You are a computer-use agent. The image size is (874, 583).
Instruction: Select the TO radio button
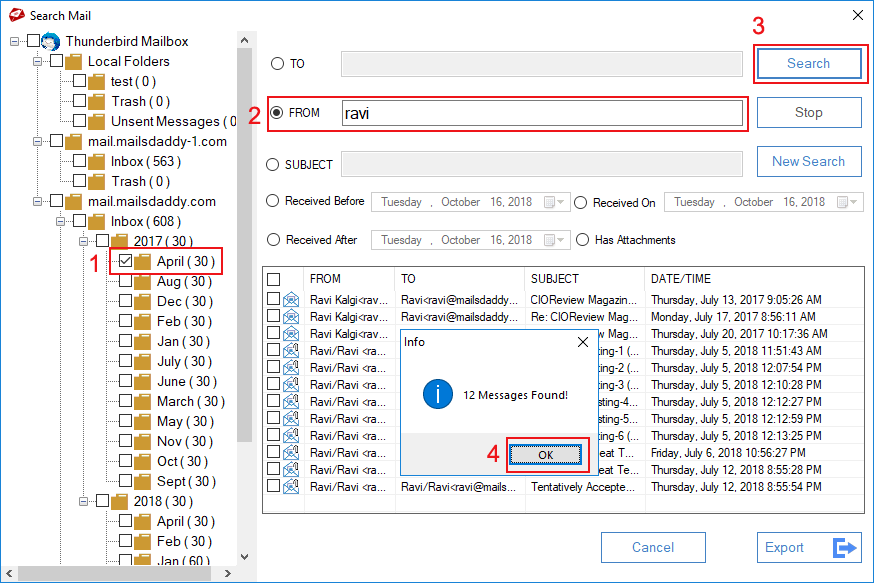click(x=277, y=64)
